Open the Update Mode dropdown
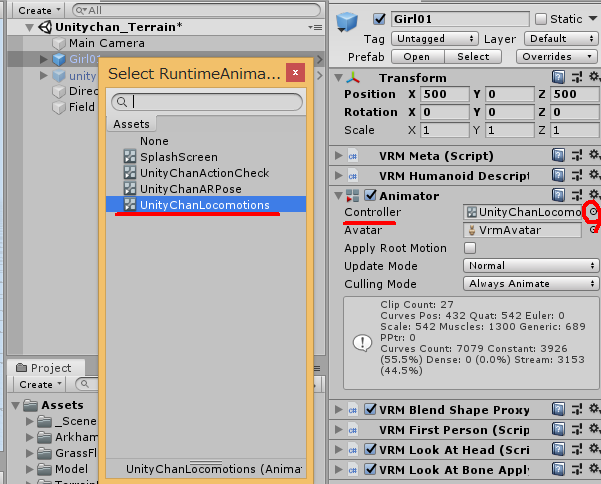 [x=531, y=266]
